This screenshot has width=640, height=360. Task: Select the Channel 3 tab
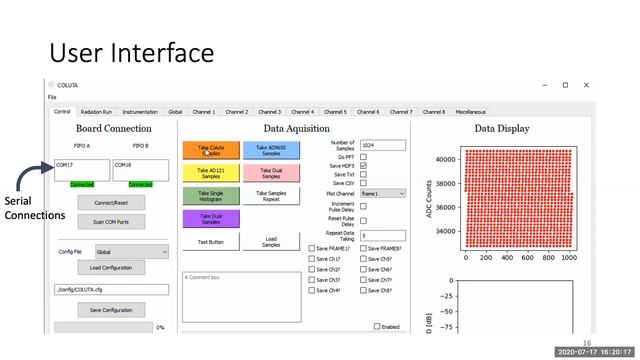click(269, 112)
